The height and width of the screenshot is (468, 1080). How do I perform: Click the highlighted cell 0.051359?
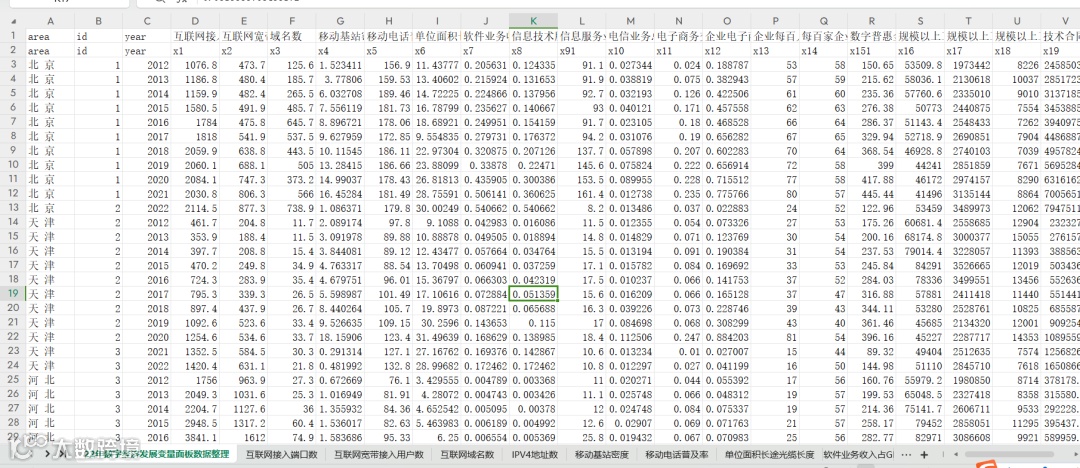(x=534, y=294)
